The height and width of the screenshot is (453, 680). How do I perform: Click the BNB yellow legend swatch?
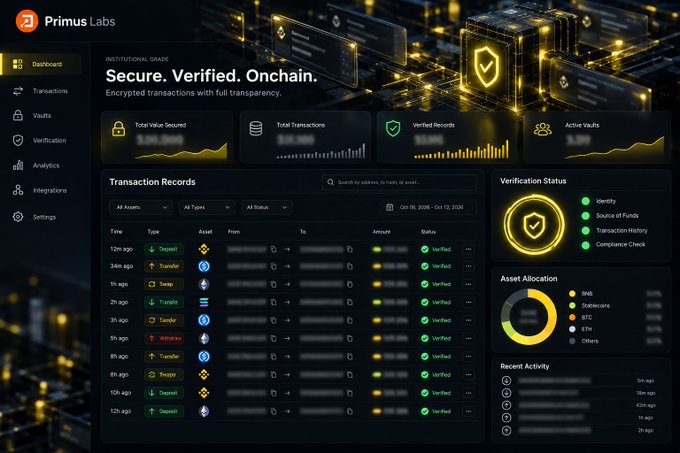[x=572, y=293]
